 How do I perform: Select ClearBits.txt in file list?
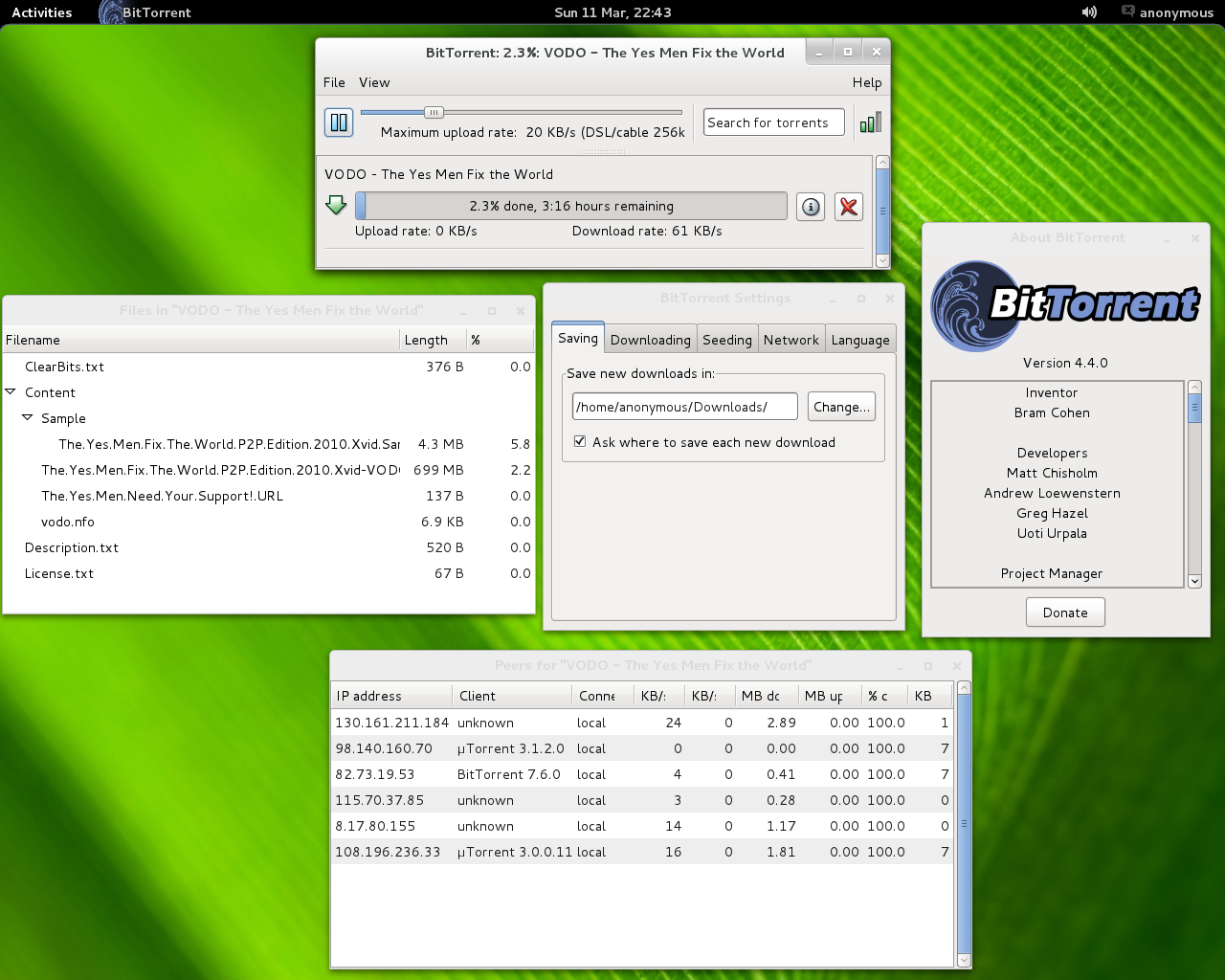click(x=268, y=367)
